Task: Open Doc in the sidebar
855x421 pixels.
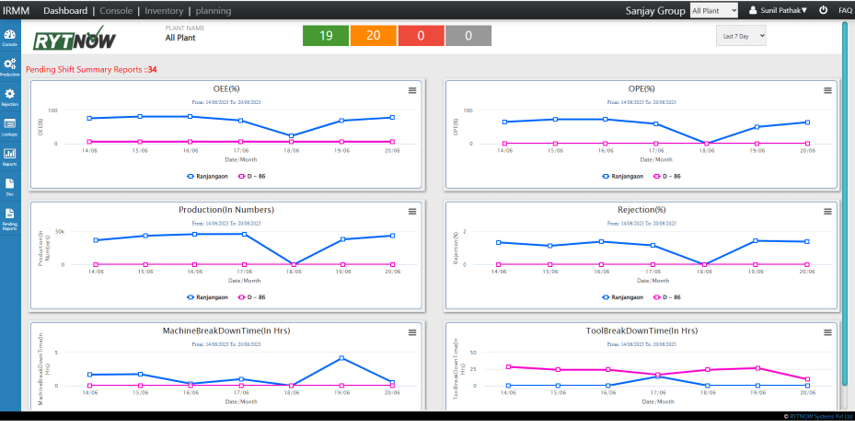Action: [9, 186]
